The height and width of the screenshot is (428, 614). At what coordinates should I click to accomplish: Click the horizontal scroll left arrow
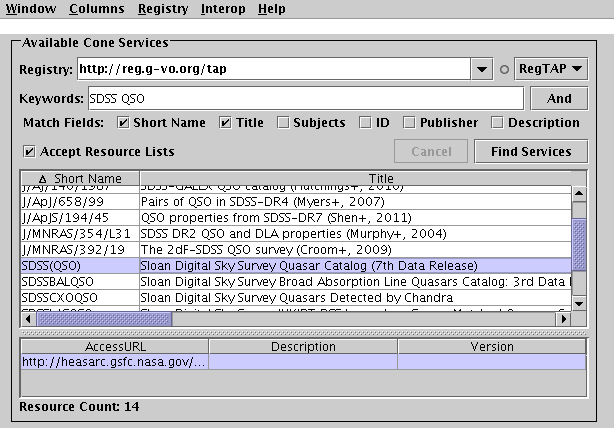click(28, 318)
